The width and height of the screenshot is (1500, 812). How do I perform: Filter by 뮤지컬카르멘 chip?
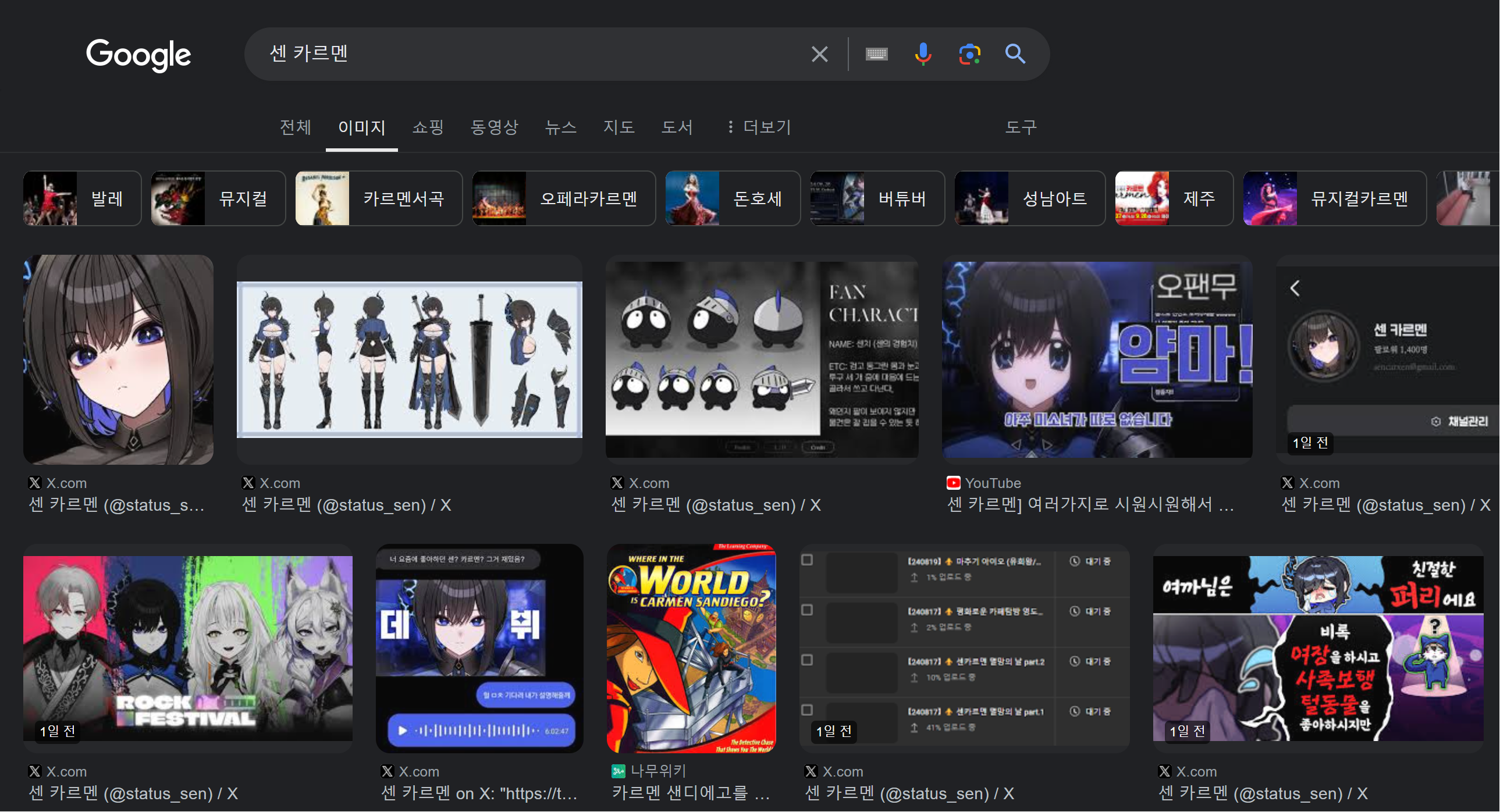click(x=1335, y=198)
